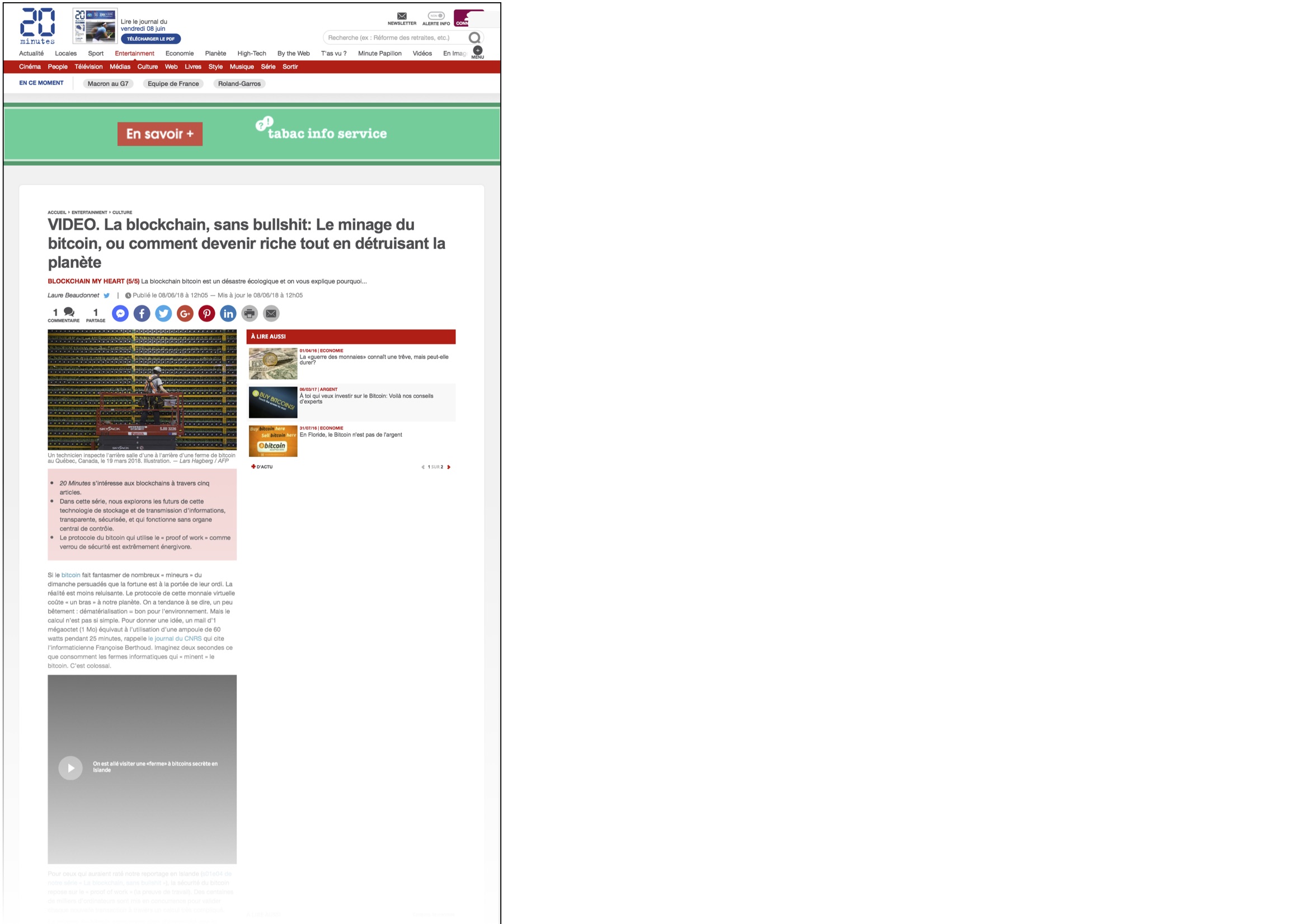Screen dimensions: 1308x924
Task: Click the tabac info service banner logo
Action: pos(321,129)
